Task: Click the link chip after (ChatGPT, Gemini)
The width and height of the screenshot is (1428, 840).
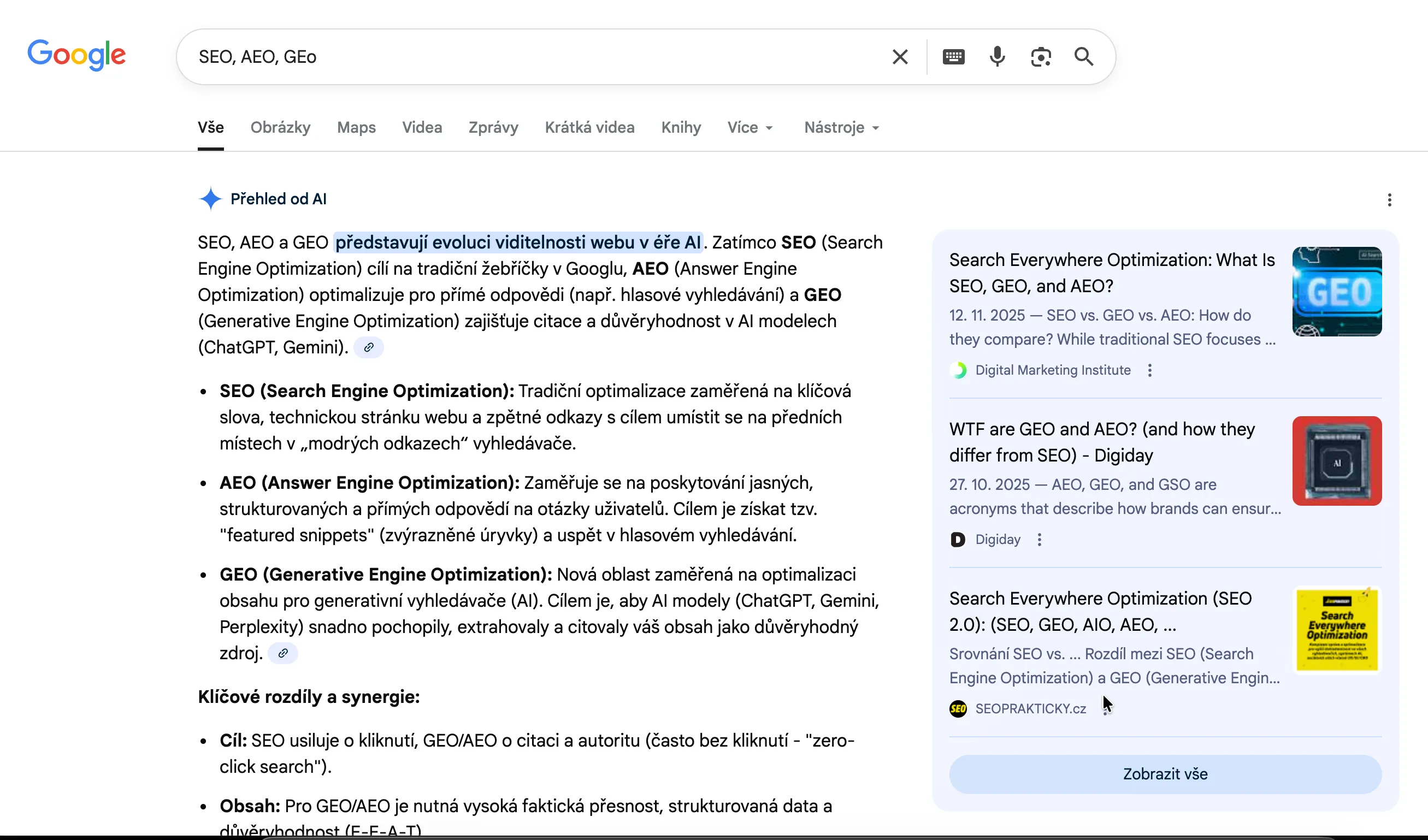Action: (x=369, y=347)
